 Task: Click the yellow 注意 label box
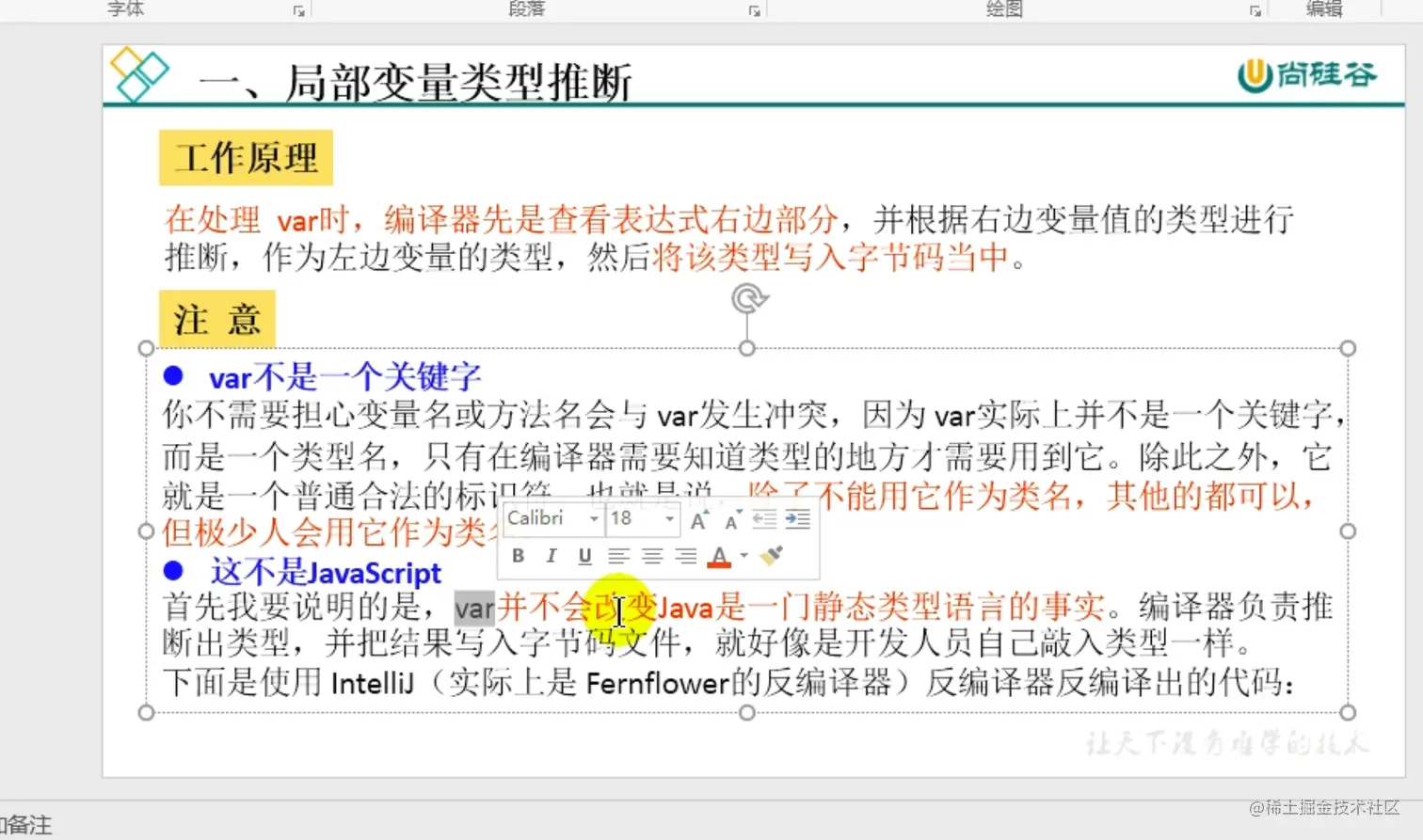(217, 320)
